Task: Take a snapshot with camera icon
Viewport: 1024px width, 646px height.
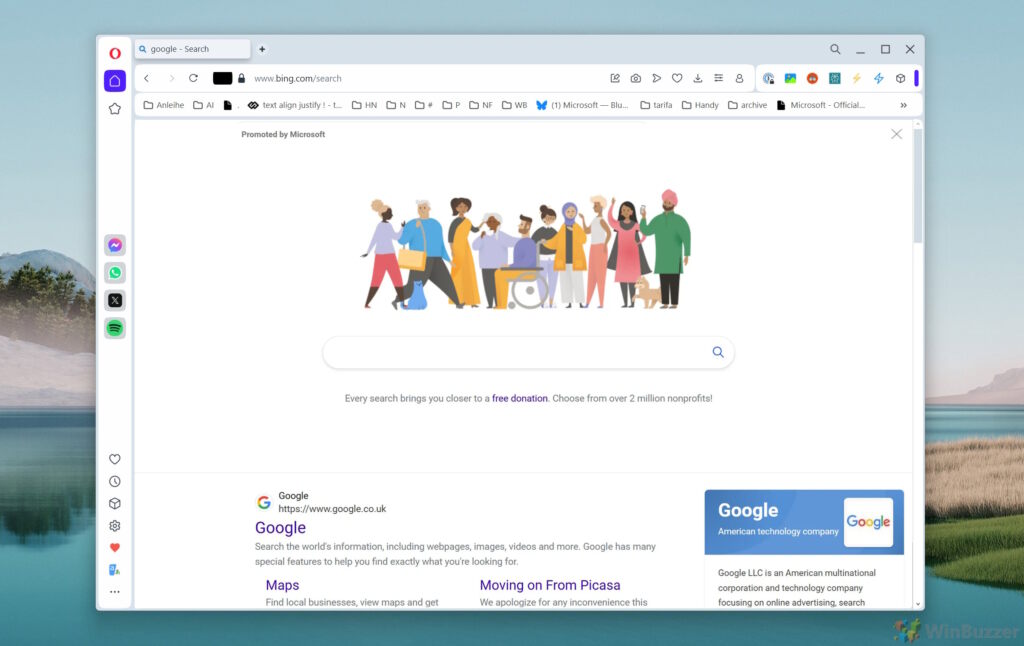Action: pos(635,78)
